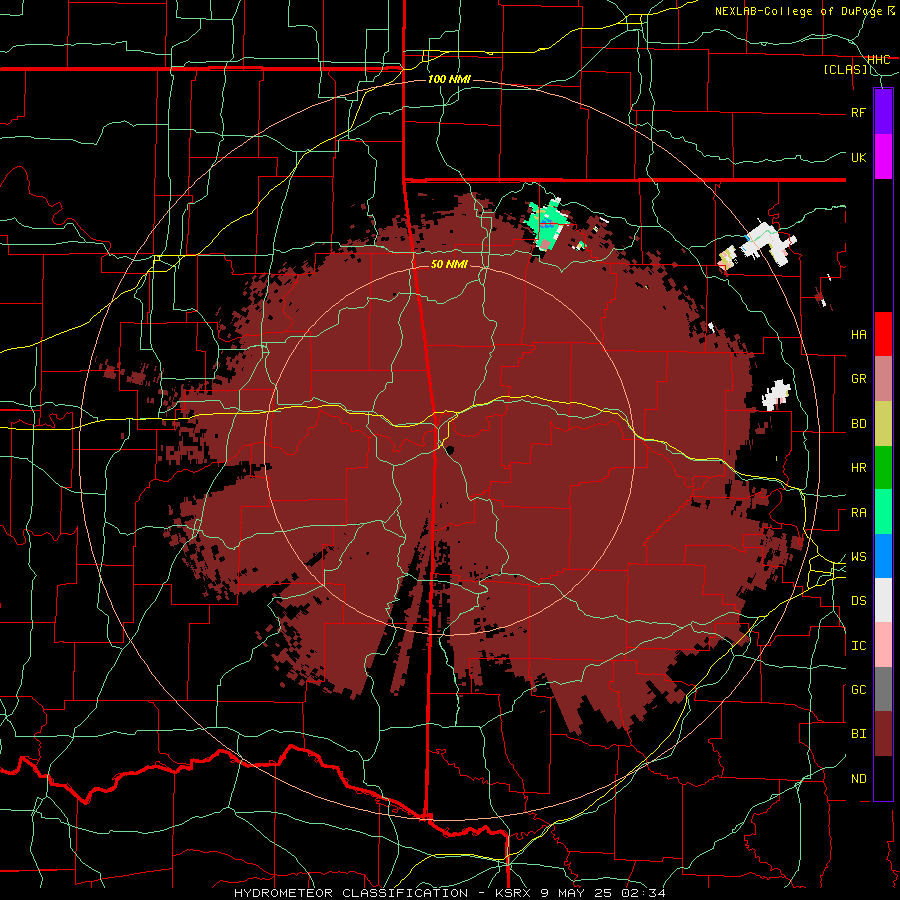Click the "[CLAS]" units label

coord(845,69)
